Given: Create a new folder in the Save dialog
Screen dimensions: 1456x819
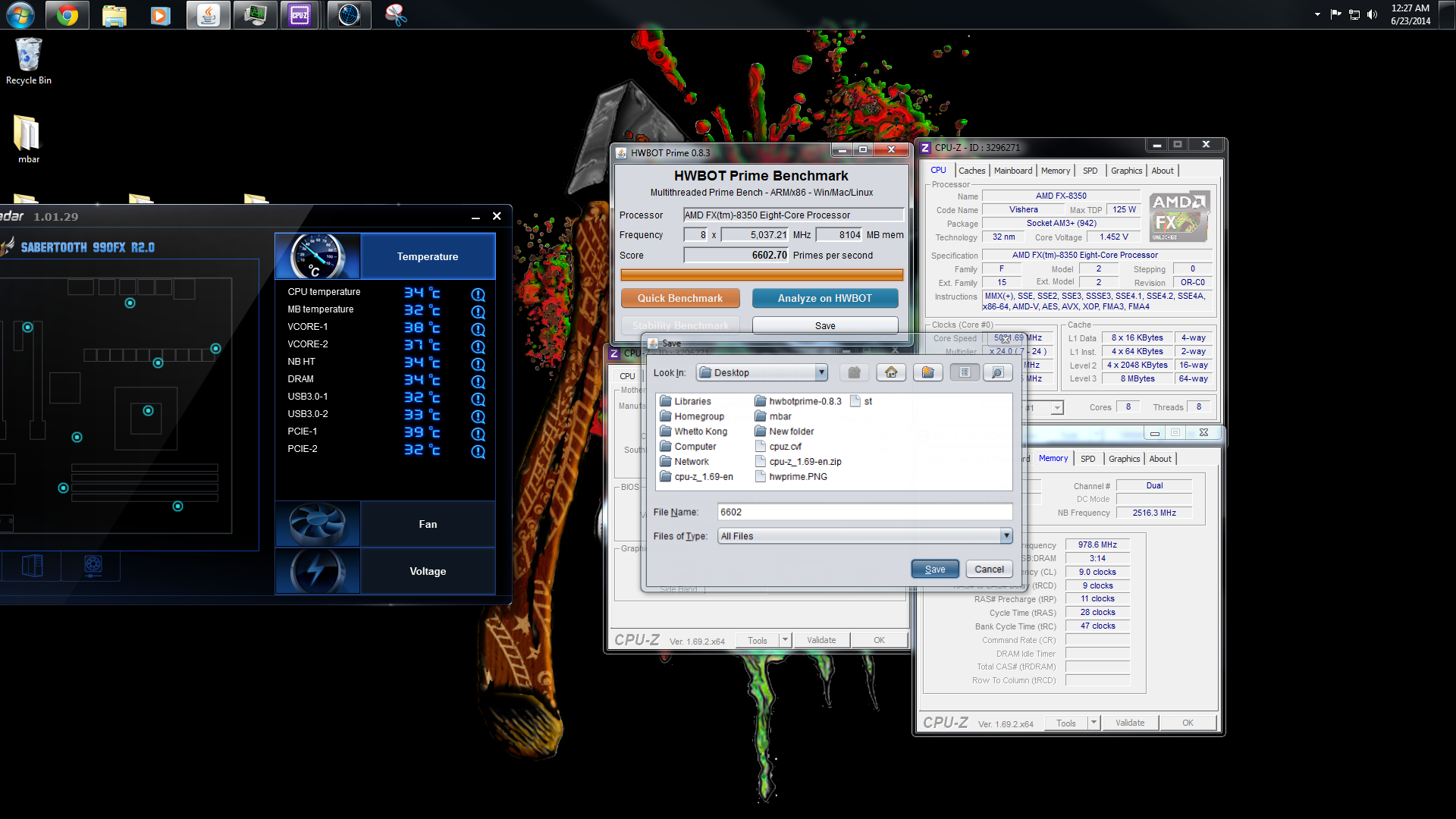Looking at the screenshot, I should 927,372.
